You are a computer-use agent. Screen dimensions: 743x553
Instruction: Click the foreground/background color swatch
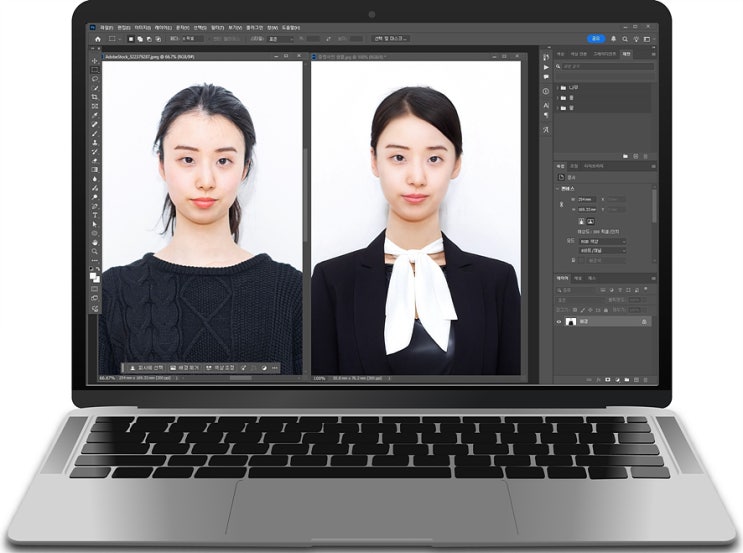[x=95, y=274]
